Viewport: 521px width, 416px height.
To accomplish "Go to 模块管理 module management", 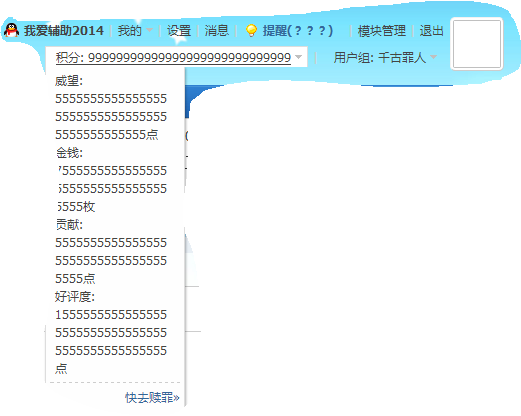I will [382, 31].
